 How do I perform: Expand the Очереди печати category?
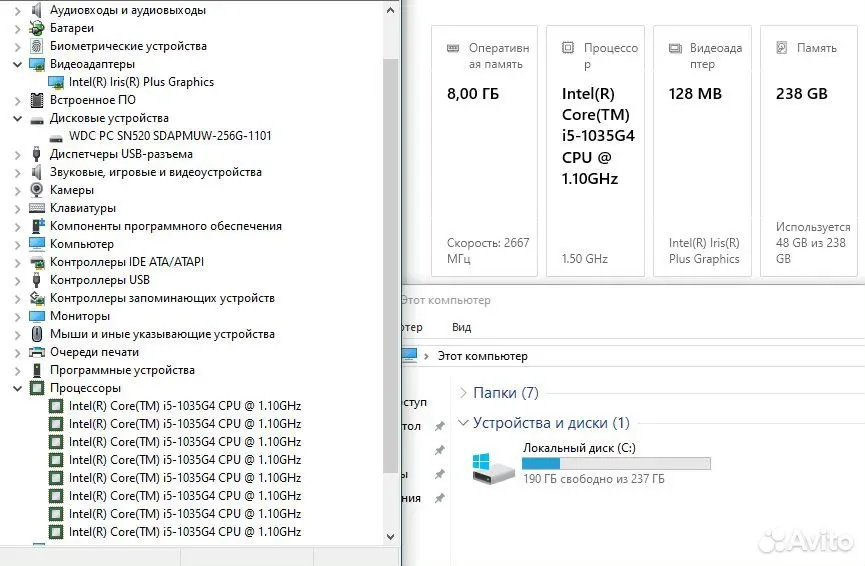[x=18, y=352]
